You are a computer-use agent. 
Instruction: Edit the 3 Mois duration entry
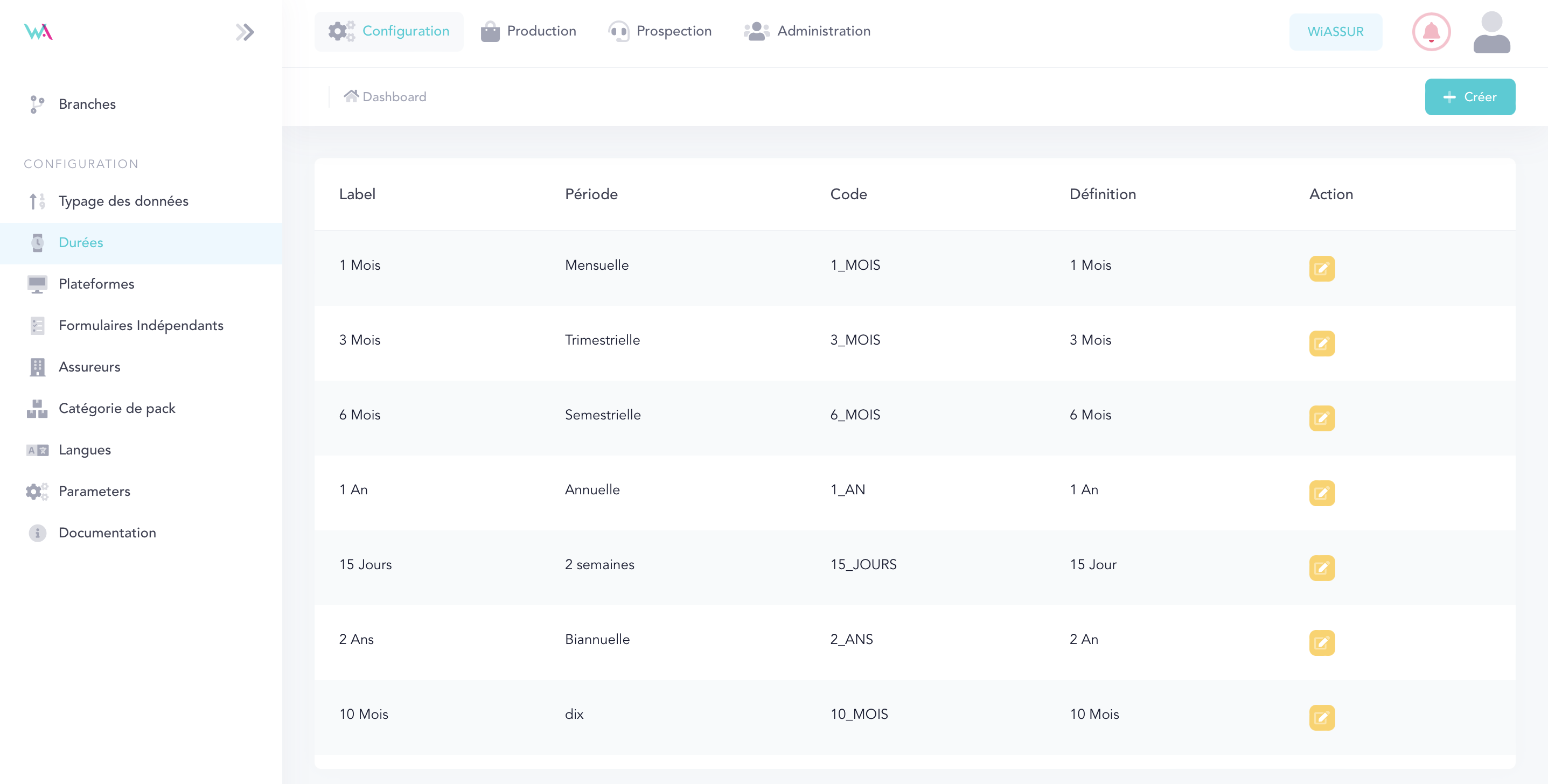coord(1321,344)
